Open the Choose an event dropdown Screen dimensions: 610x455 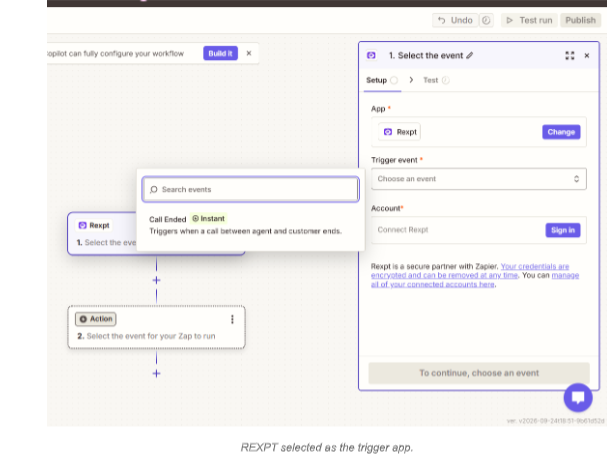[x=479, y=179]
